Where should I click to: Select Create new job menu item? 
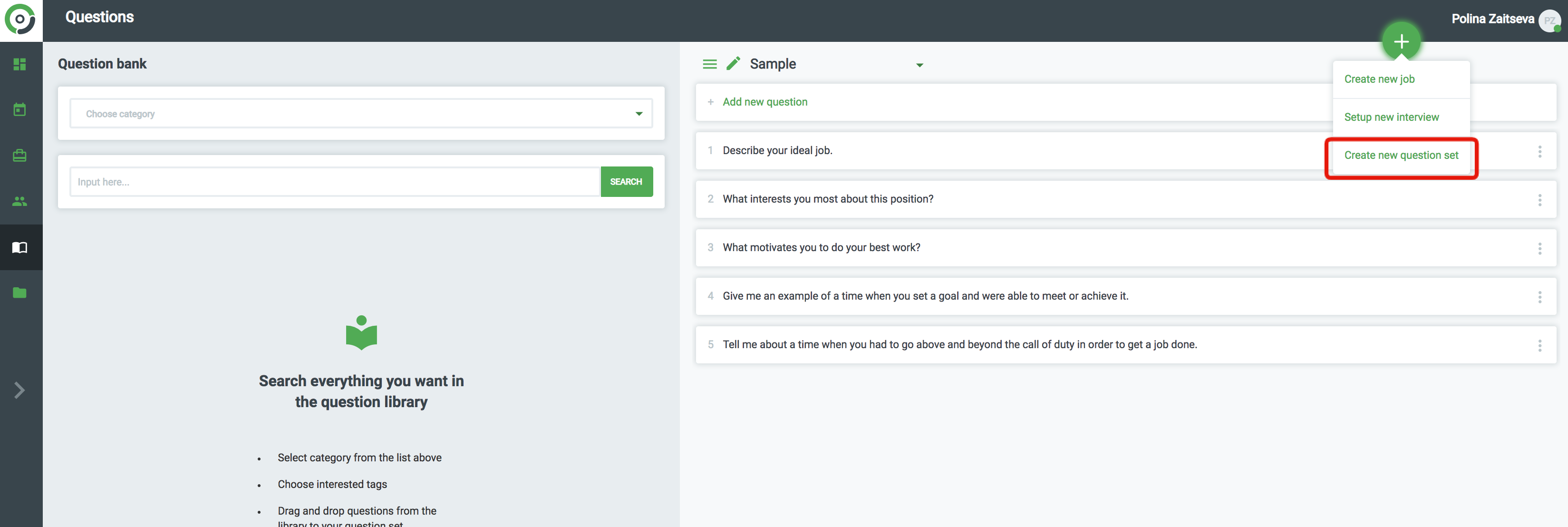tap(1379, 79)
